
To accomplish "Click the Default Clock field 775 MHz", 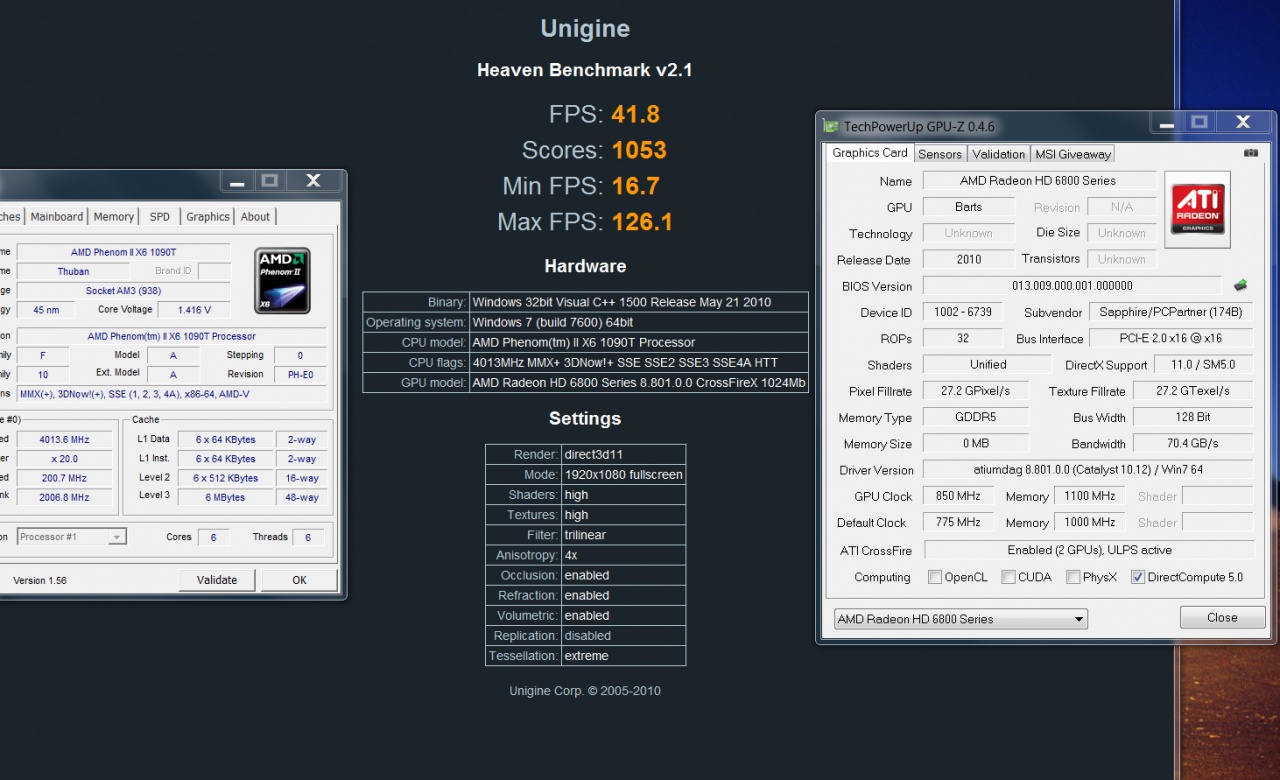I will pos(959,522).
